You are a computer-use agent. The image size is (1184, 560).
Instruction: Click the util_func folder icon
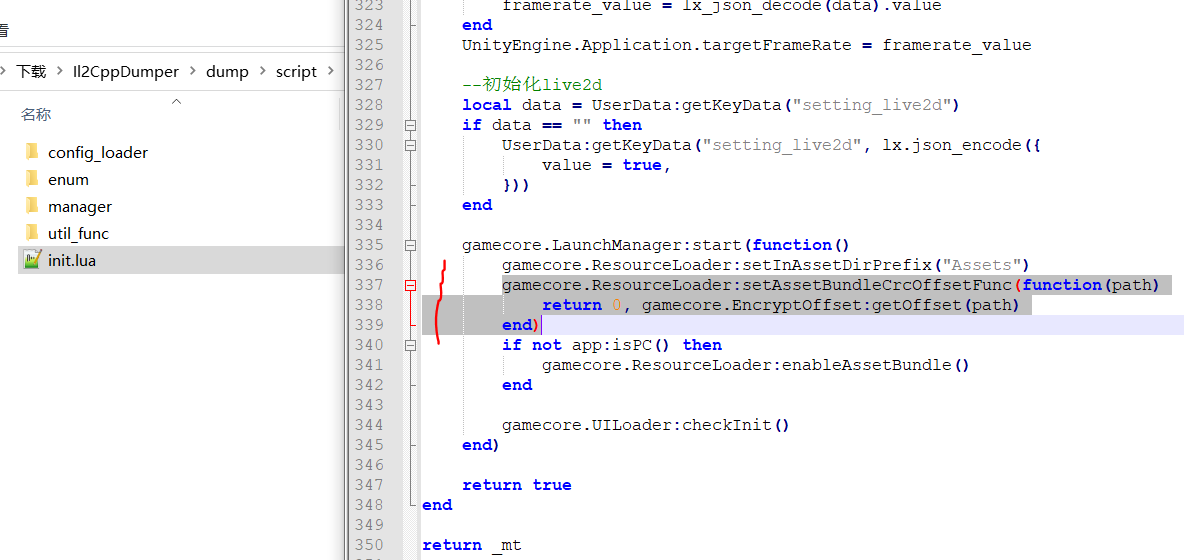pos(31,233)
